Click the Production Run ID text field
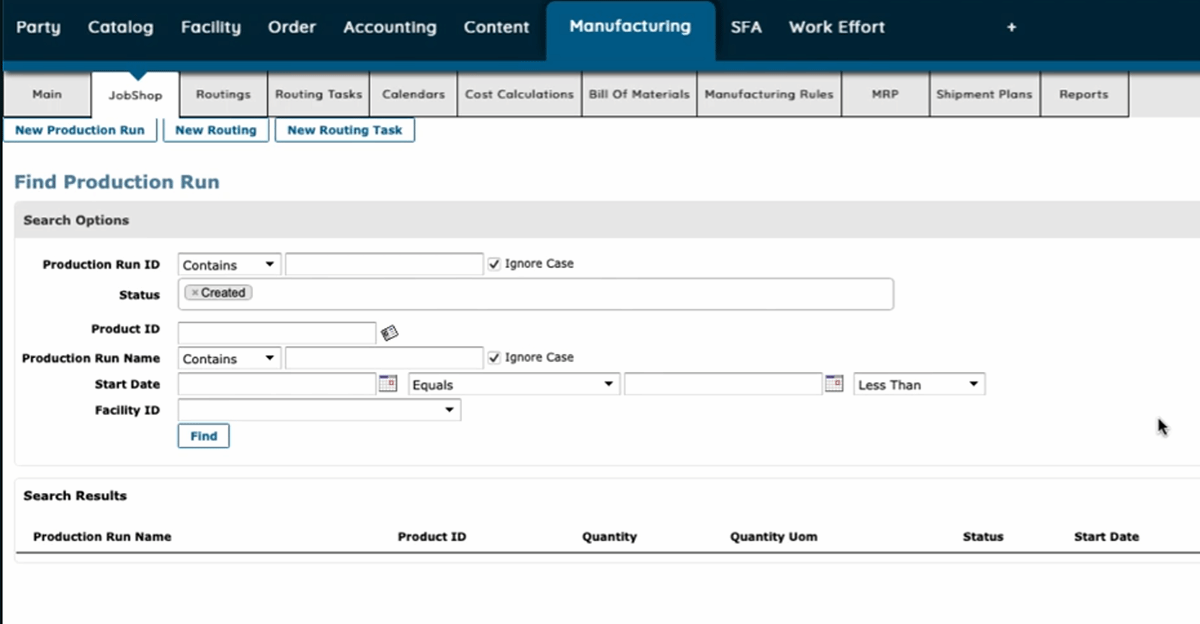The height and width of the screenshot is (624, 1200). 383,263
